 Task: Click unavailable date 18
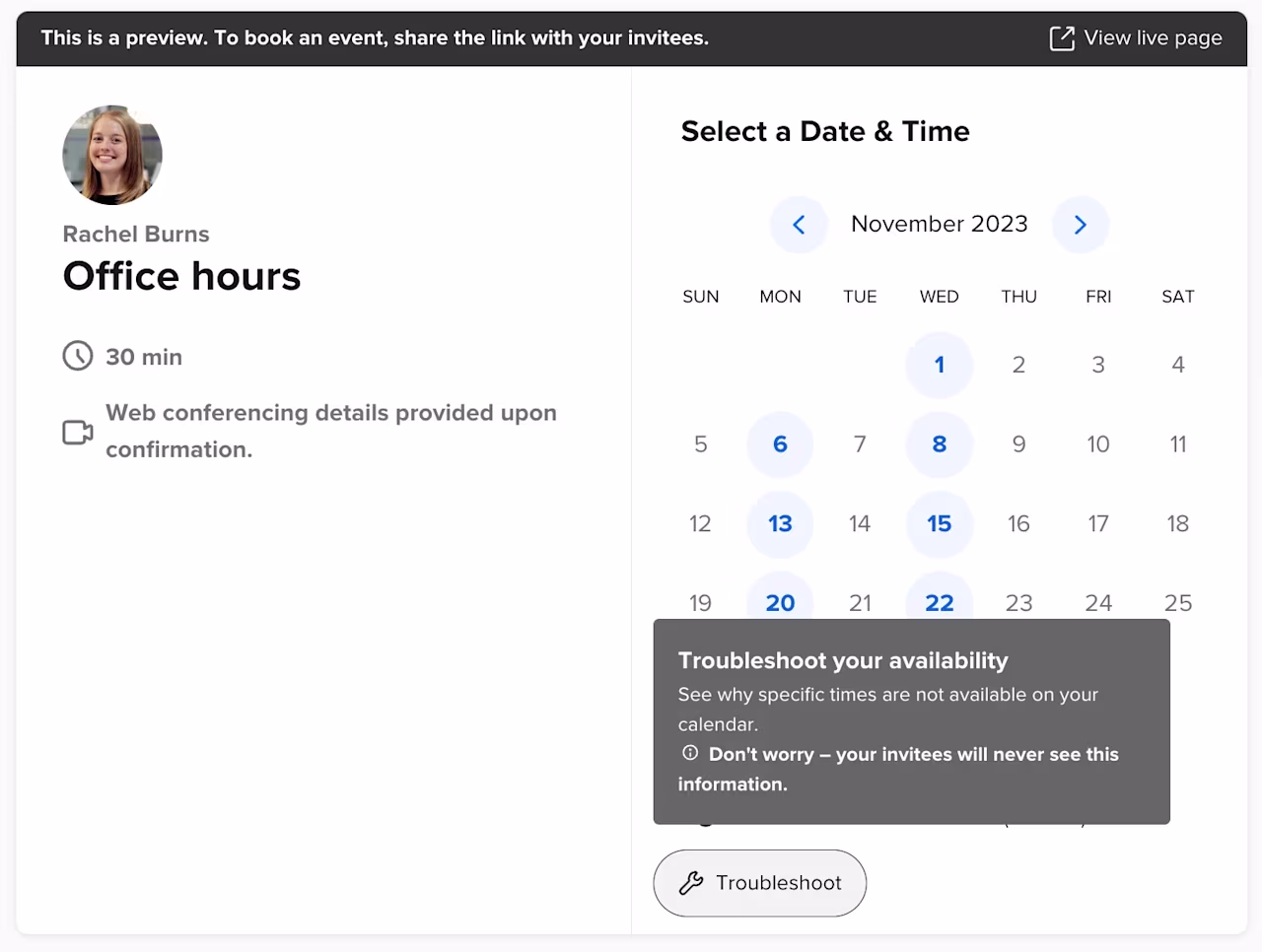click(x=1178, y=524)
